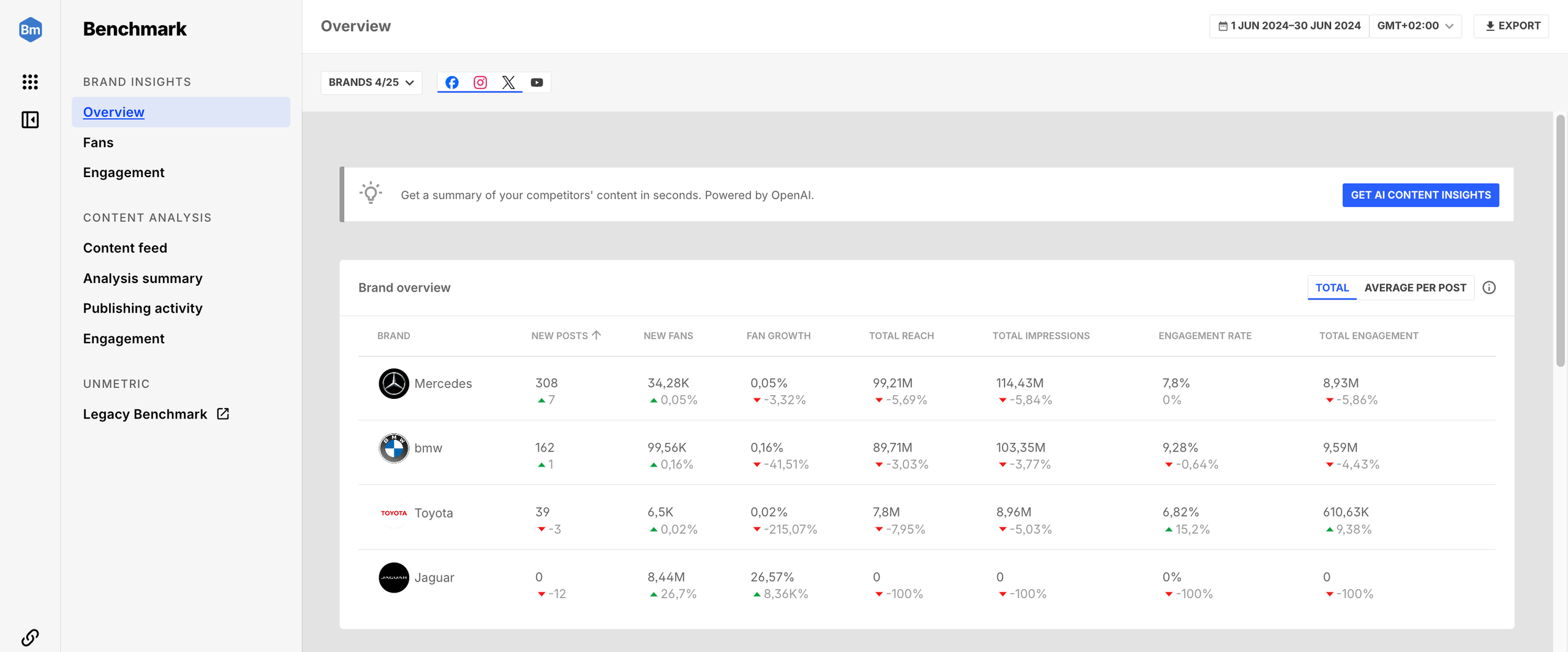The width and height of the screenshot is (1568, 652).
Task: Click the Jaguar brand name
Action: tap(434, 577)
